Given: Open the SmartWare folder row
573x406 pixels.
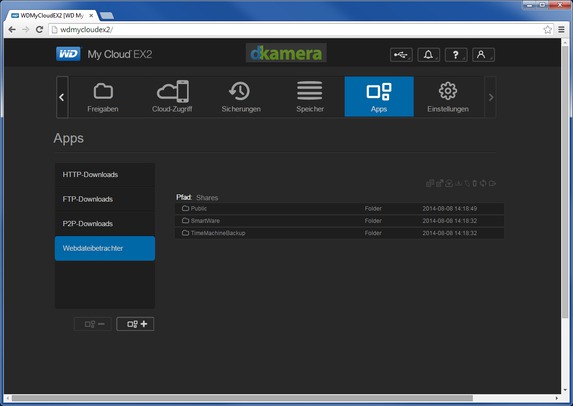Looking at the screenshot, I should 339,221.
